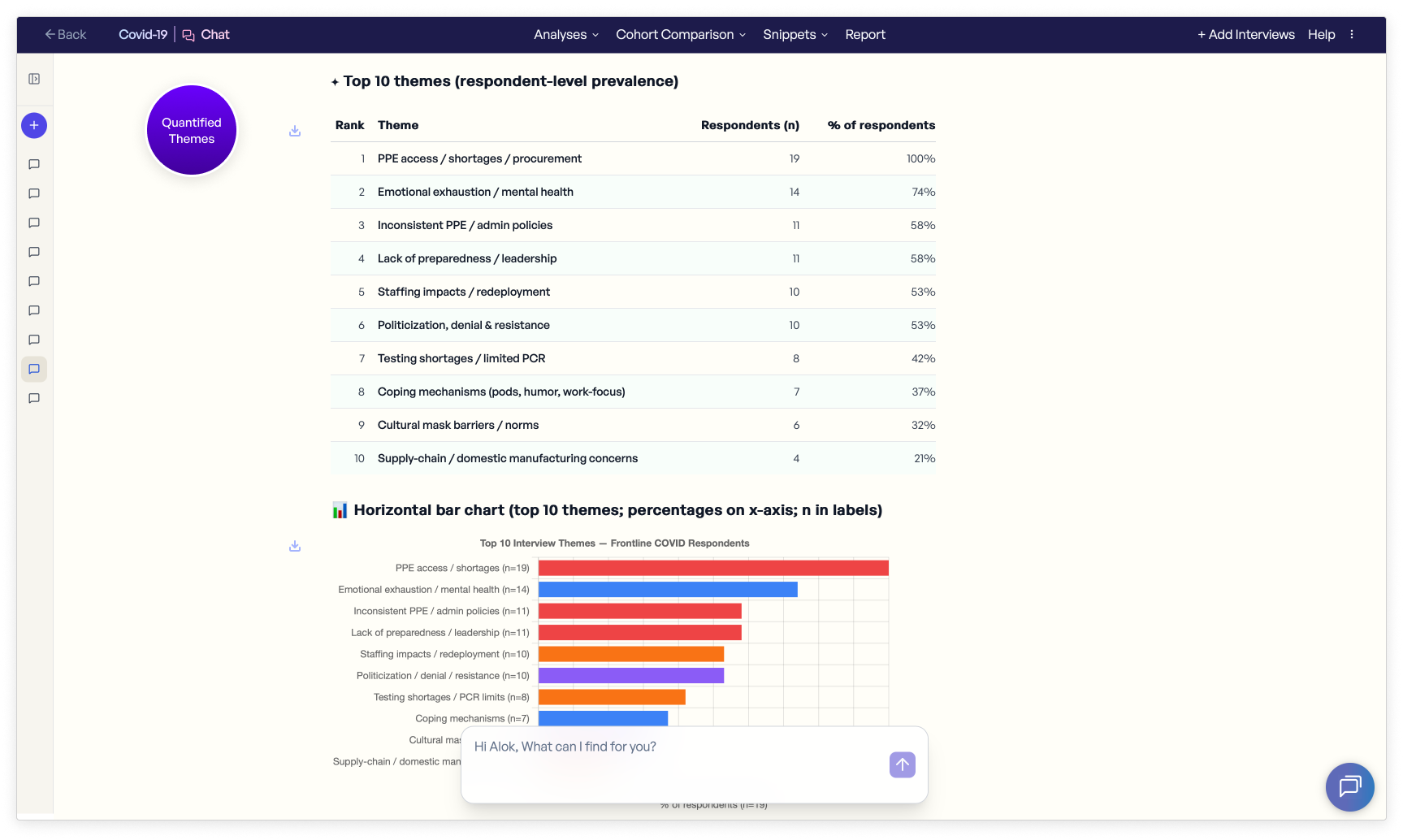Open the Snippets dropdown menu
Viewport: 1403px width, 840px height.
pyautogui.click(x=795, y=35)
